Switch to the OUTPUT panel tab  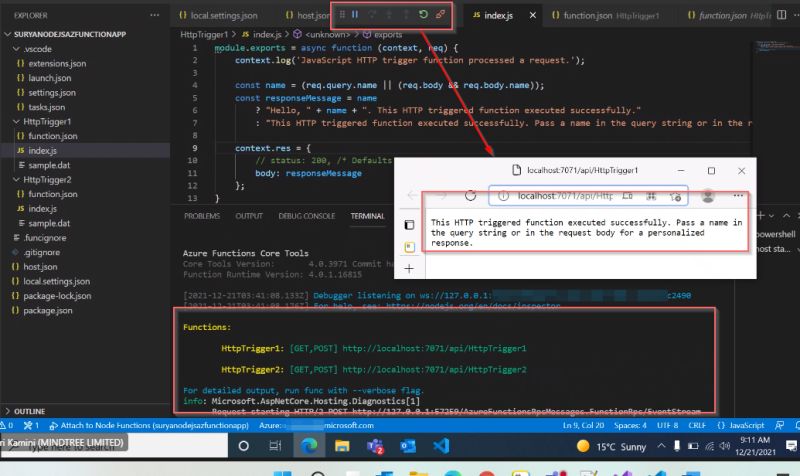pos(249,216)
